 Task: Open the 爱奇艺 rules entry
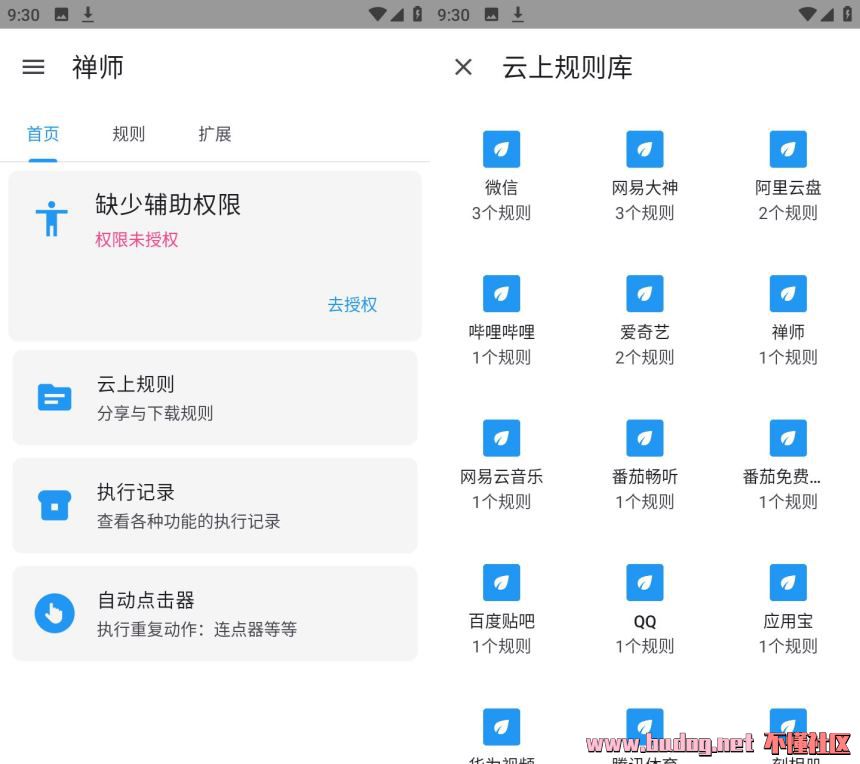coord(645,320)
